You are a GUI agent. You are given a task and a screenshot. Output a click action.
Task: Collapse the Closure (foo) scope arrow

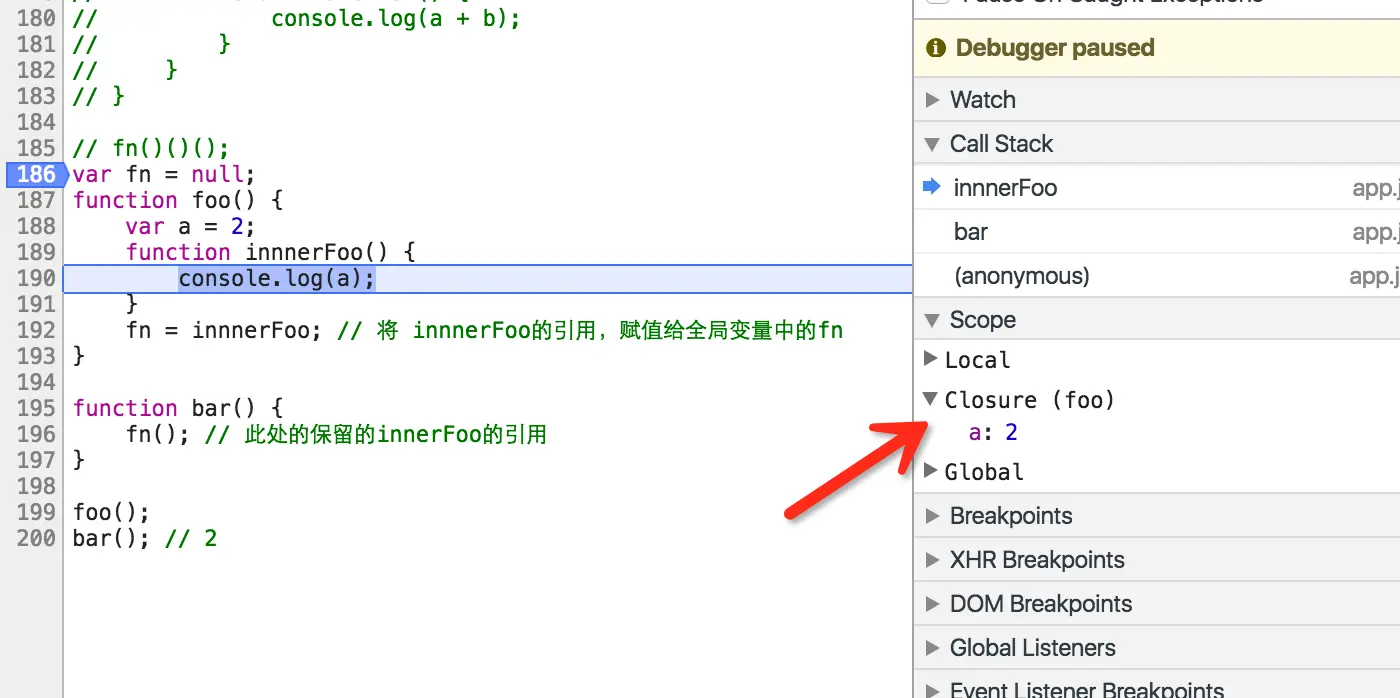pyautogui.click(x=930, y=399)
